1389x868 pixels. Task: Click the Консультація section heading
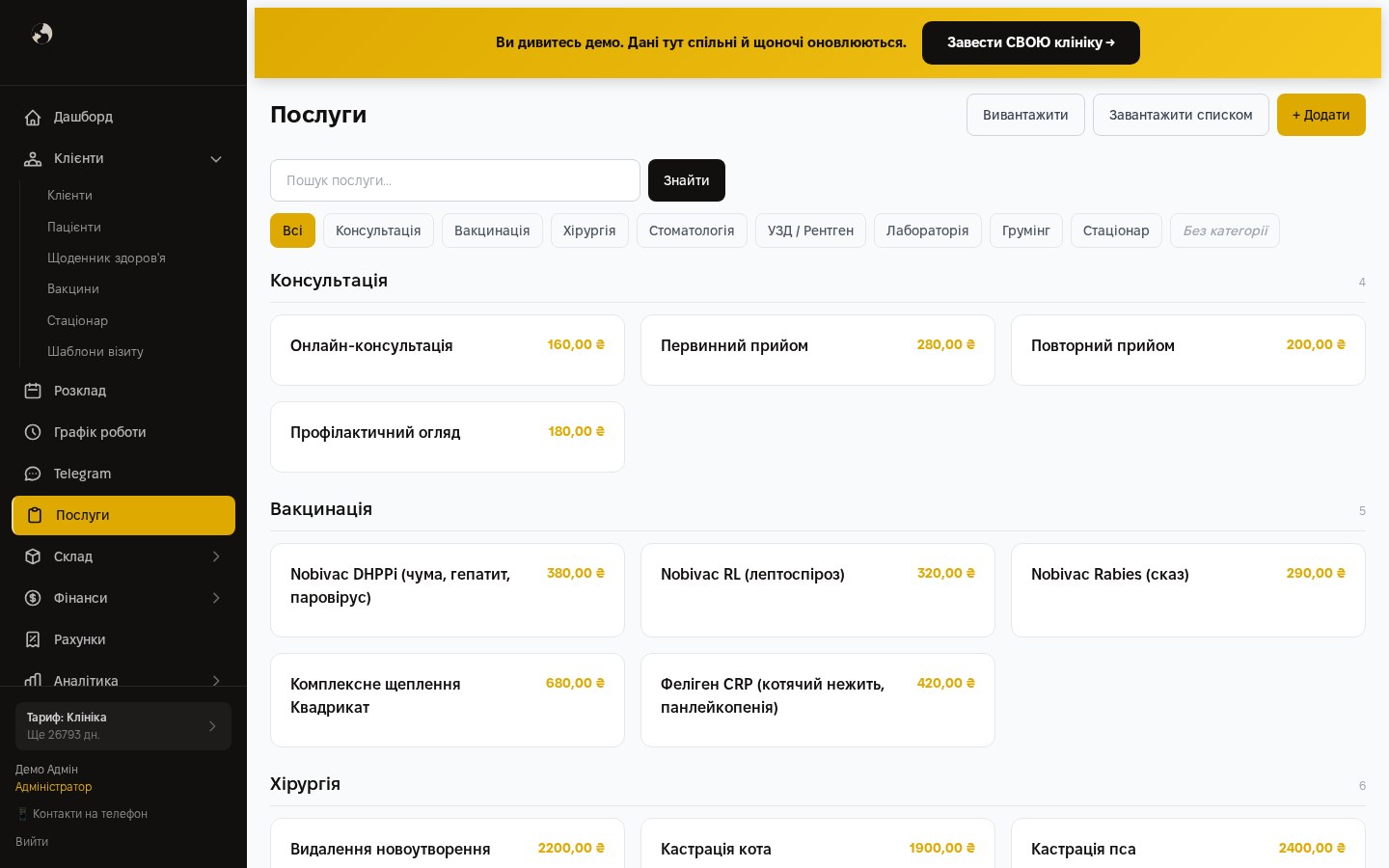point(329,281)
